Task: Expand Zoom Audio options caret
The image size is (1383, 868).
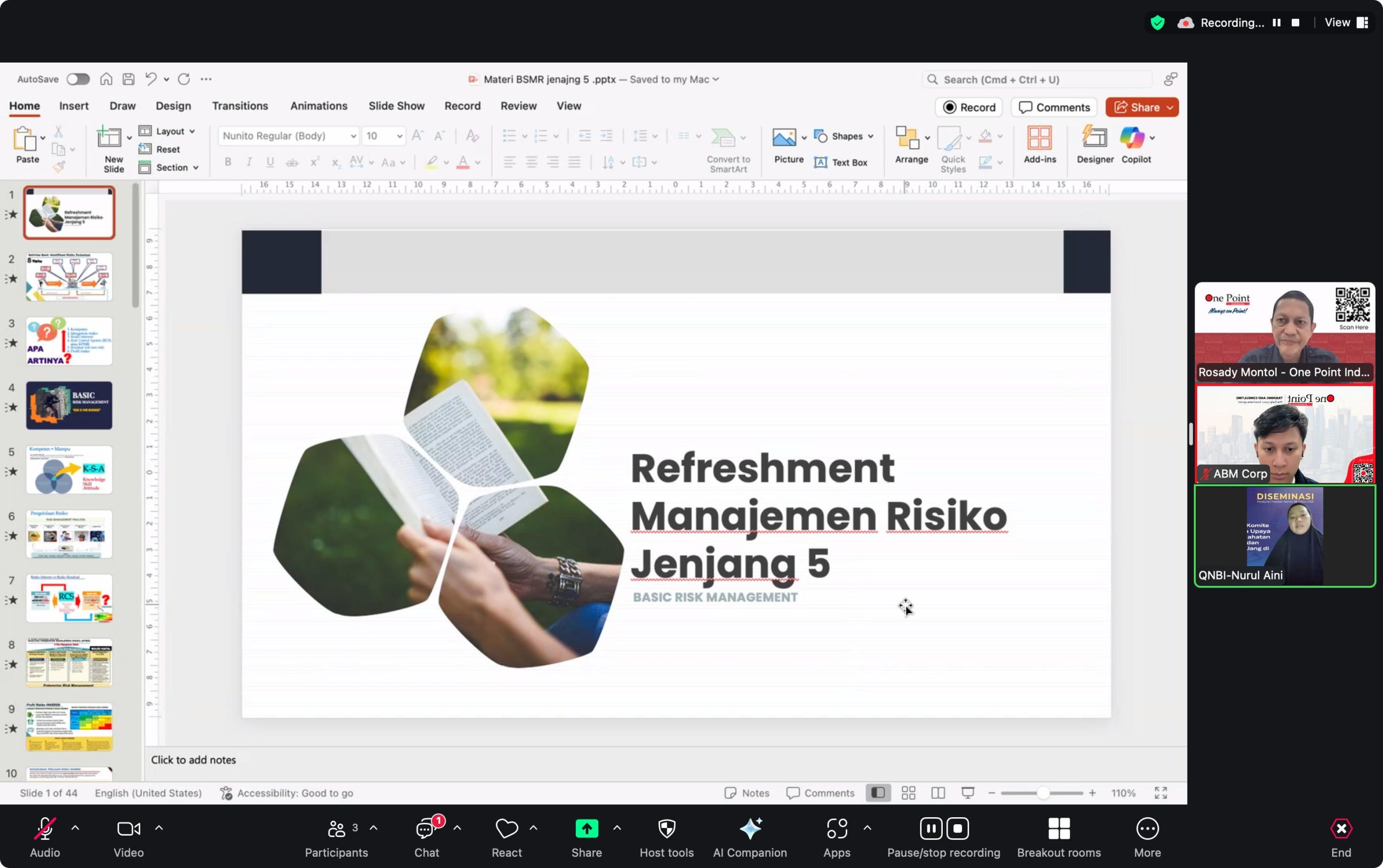Action: click(x=75, y=828)
